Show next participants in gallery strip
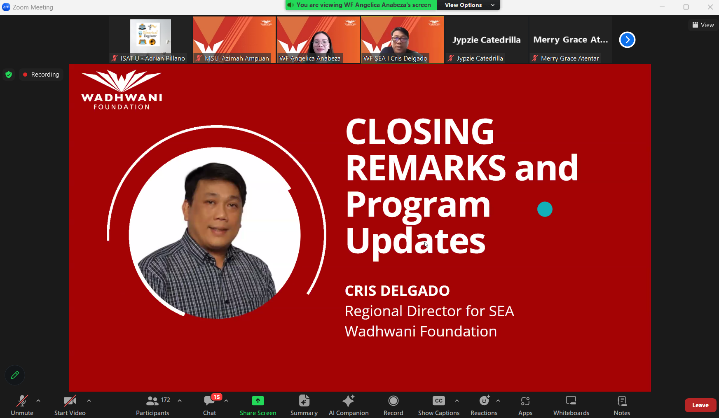This screenshot has height=418, width=719. (627, 40)
